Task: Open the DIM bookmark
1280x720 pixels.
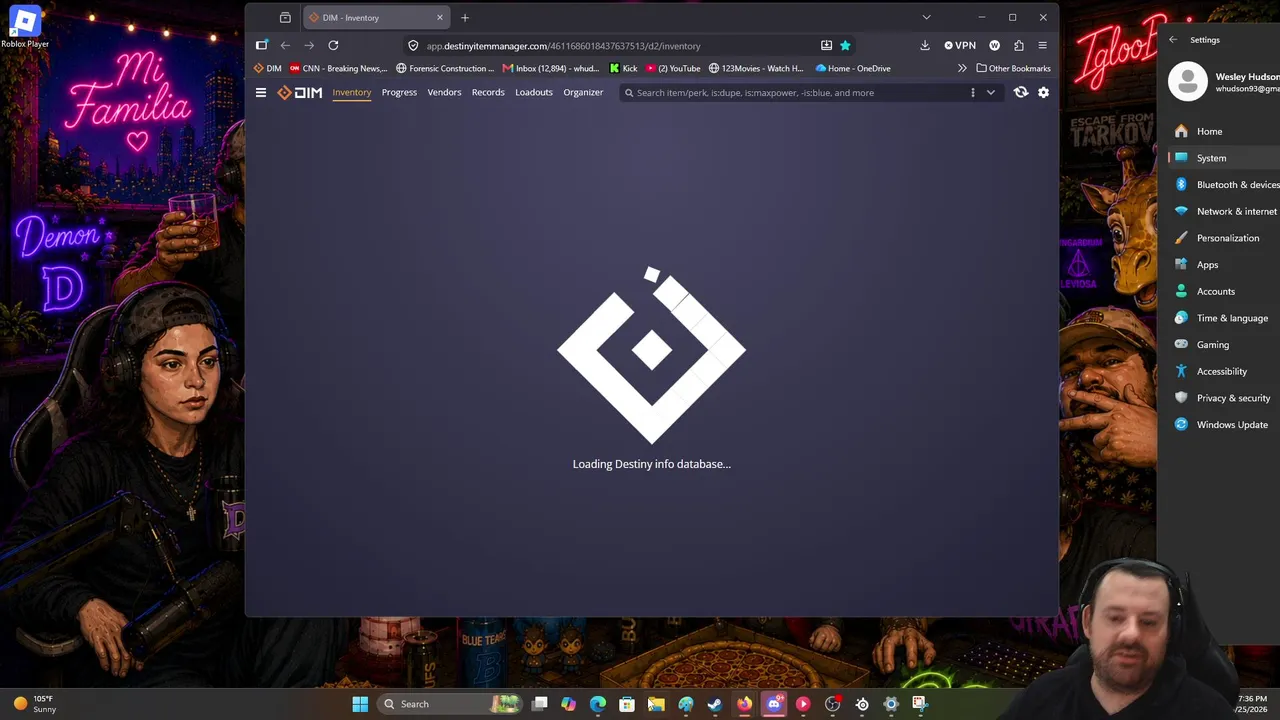Action: pos(268,68)
